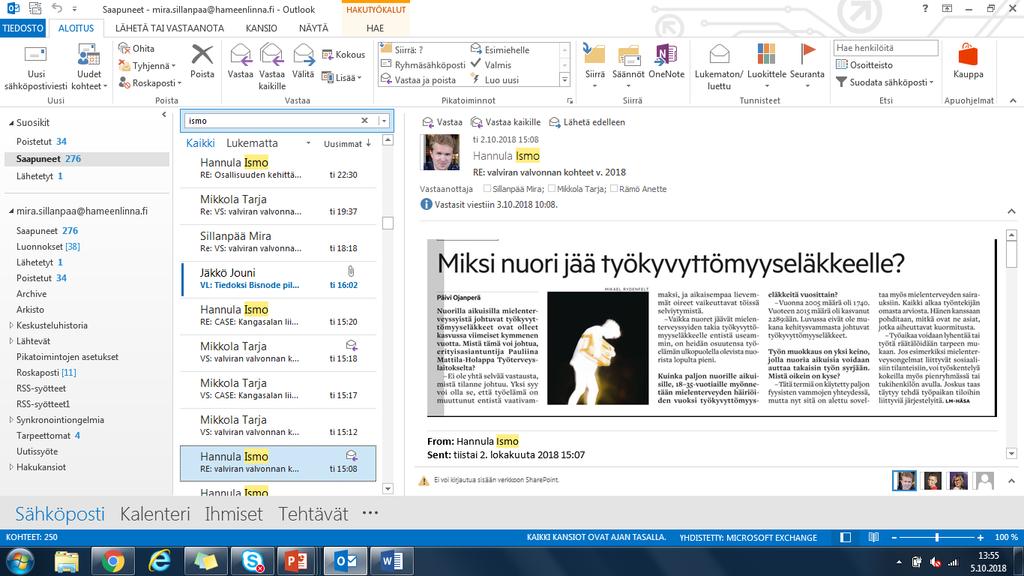The image size is (1024, 576).
Task: Create new email with Uusi sähköpostiviesti
Action: tap(36, 67)
